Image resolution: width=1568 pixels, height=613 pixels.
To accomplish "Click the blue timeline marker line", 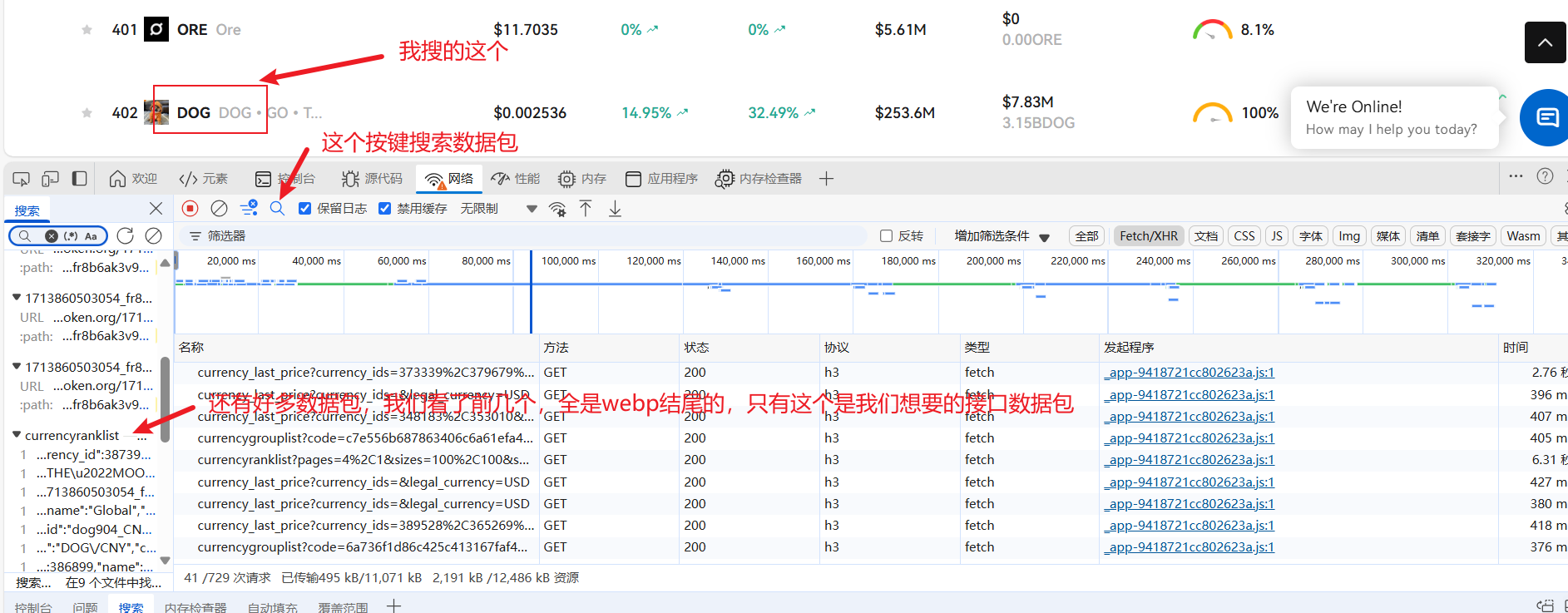I will 531,292.
